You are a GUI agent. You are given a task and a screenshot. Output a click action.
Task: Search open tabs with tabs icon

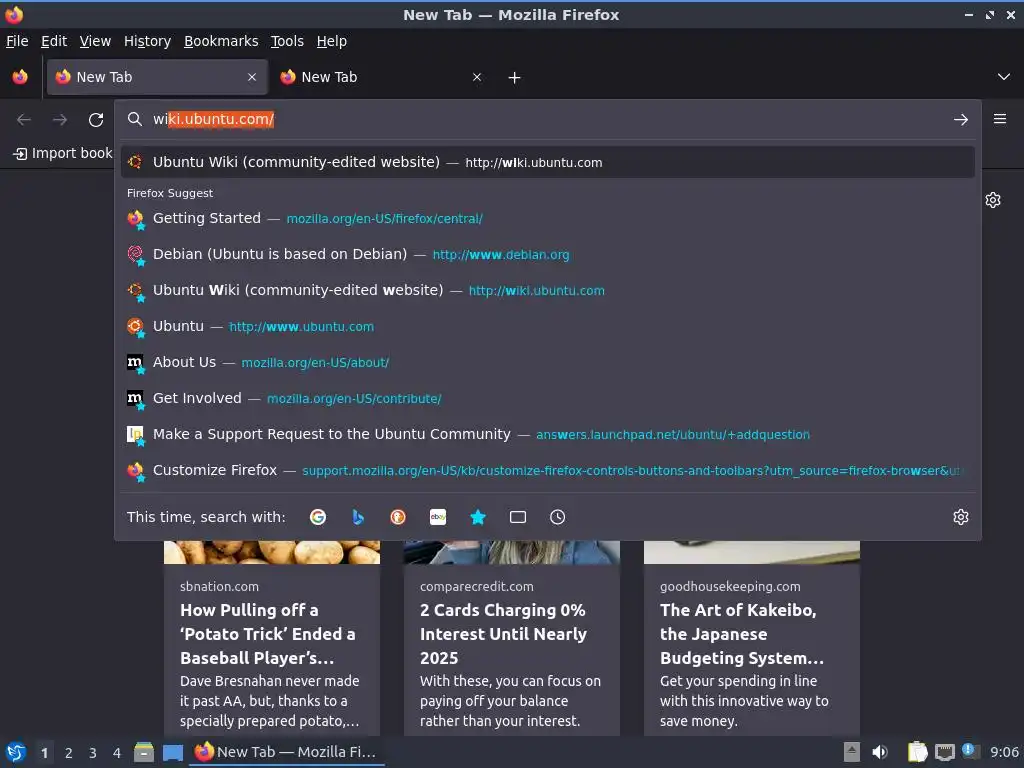(518, 517)
